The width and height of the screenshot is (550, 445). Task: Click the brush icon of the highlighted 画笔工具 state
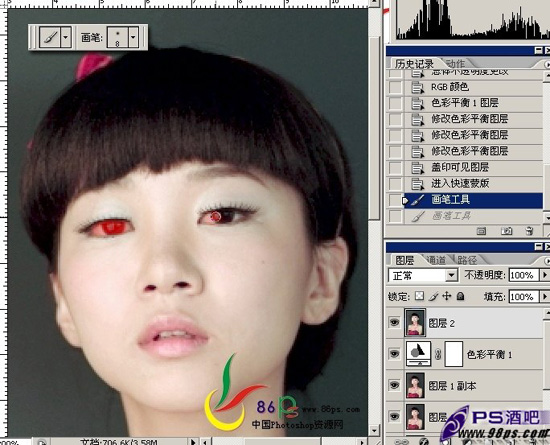[417, 200]
